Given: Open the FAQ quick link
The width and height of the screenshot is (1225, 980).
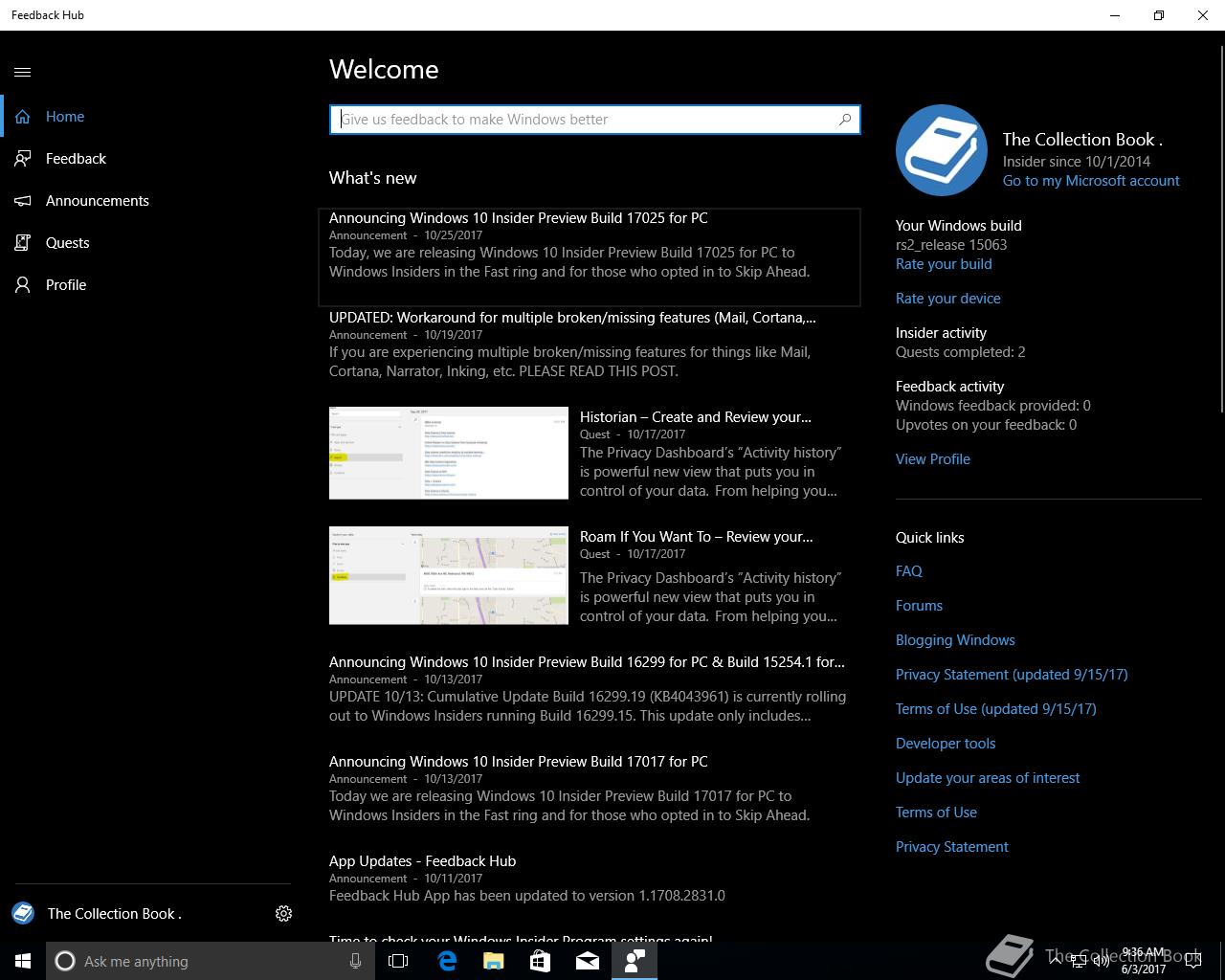Looking at the screenshot, I should (909, 571).
